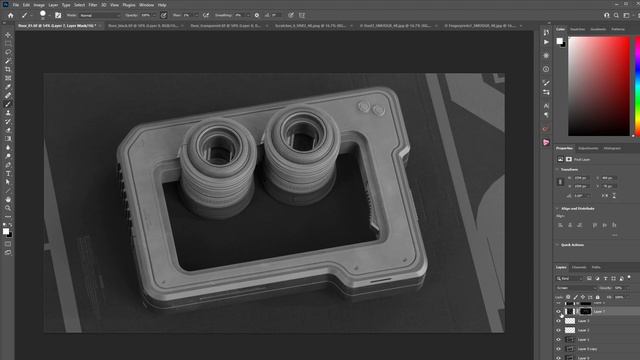Click the rainbow hue slider strip

[637, 86]
